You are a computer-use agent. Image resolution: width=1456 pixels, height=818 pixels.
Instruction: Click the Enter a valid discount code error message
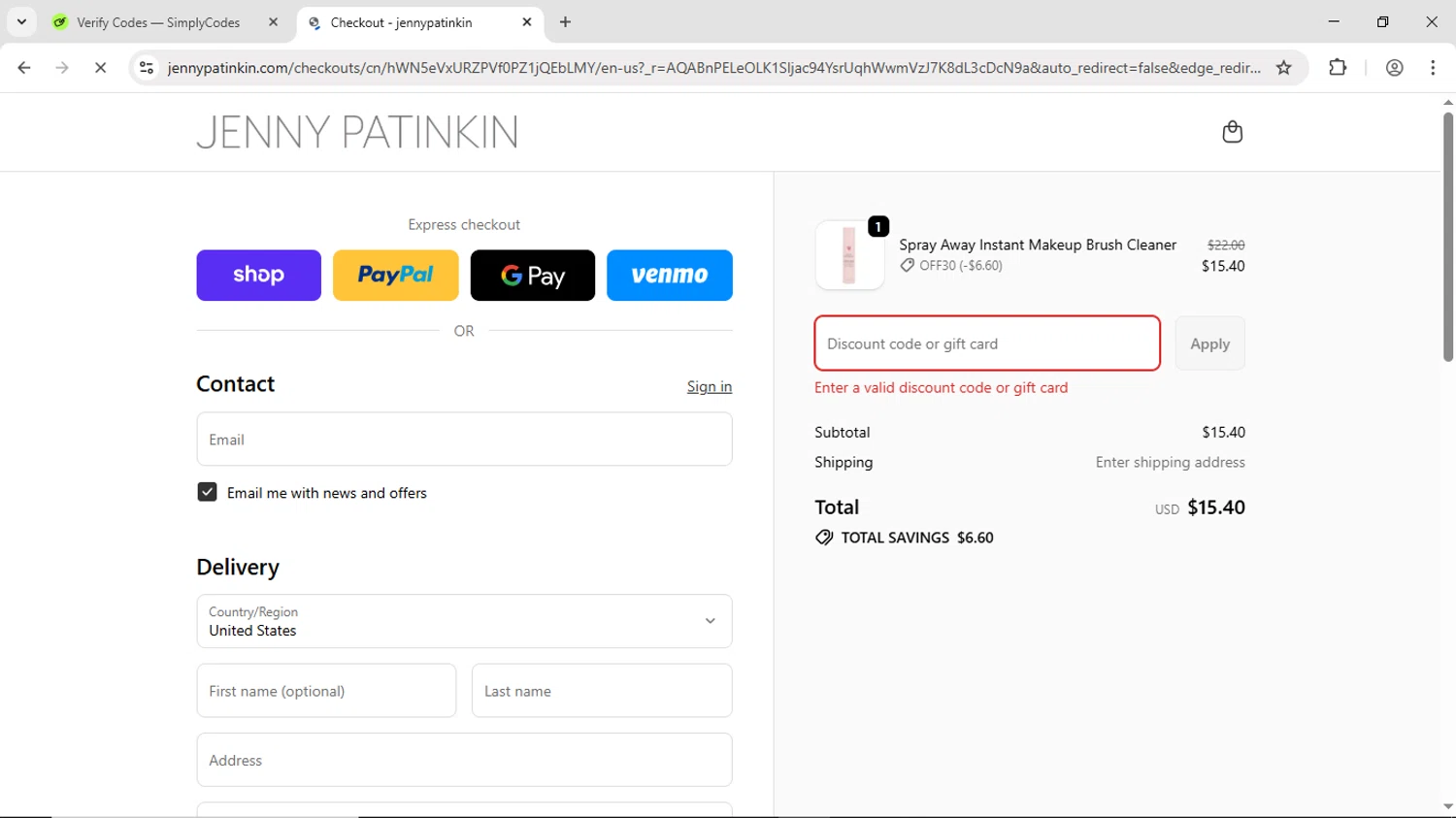[941, 387]
